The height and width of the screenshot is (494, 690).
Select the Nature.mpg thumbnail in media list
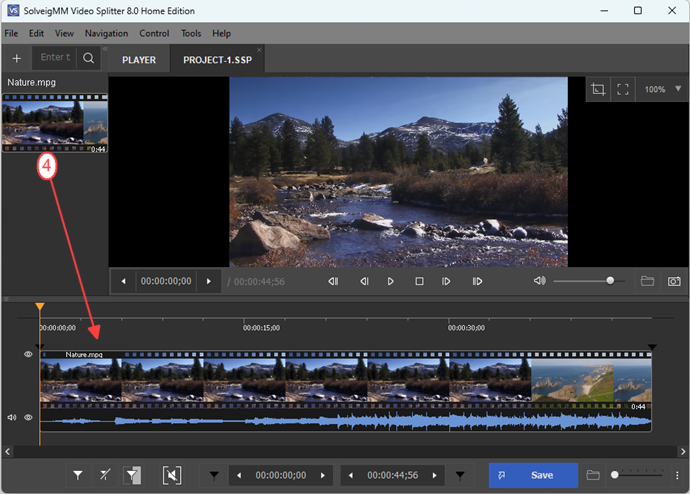55,122
